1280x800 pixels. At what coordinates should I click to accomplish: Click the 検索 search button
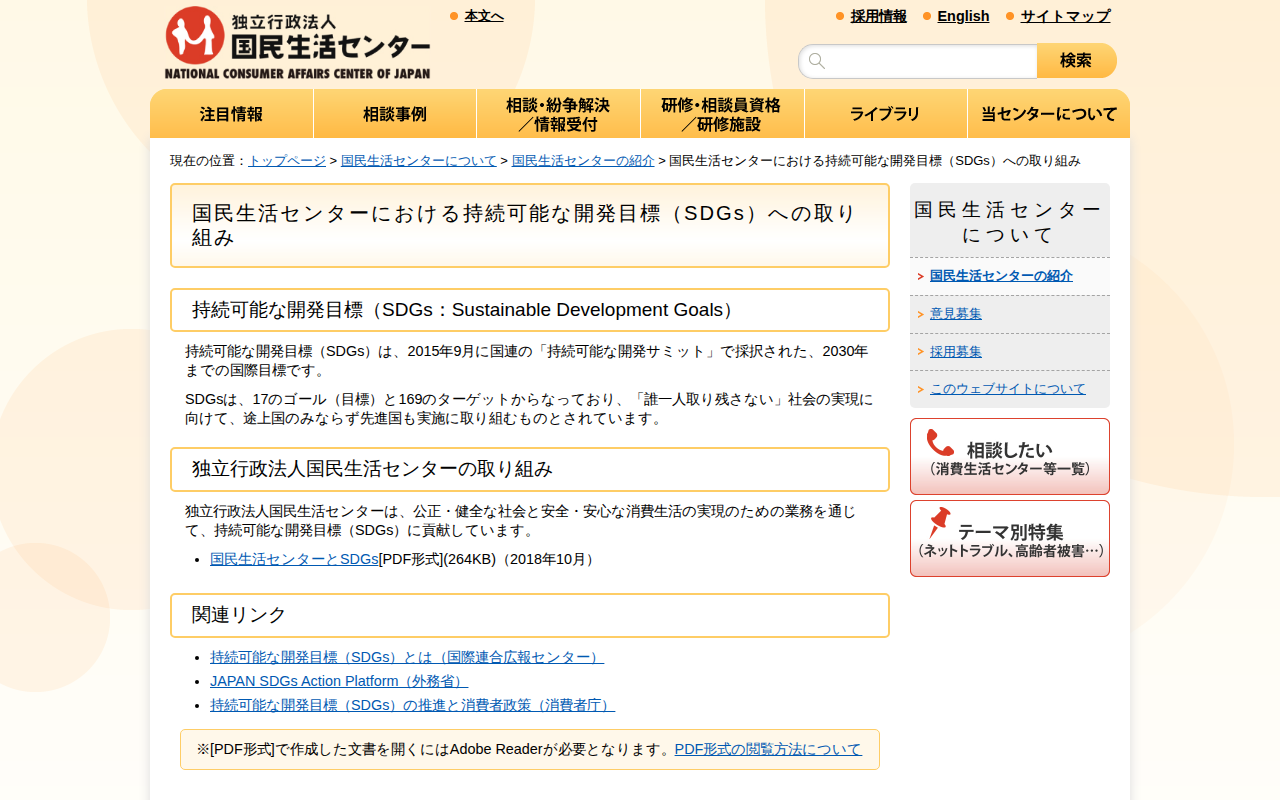click(1076, 61)
